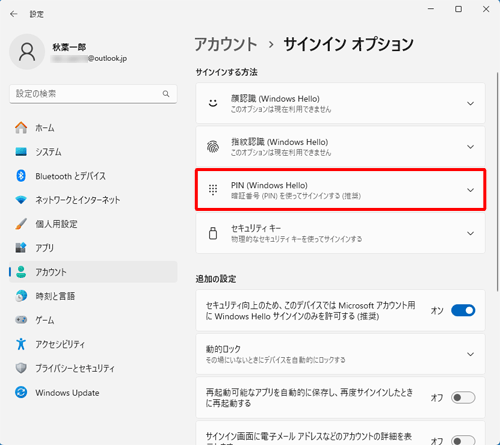
Task: Expand セキュリティ キー chevron
Action: [x=470, y=233]
